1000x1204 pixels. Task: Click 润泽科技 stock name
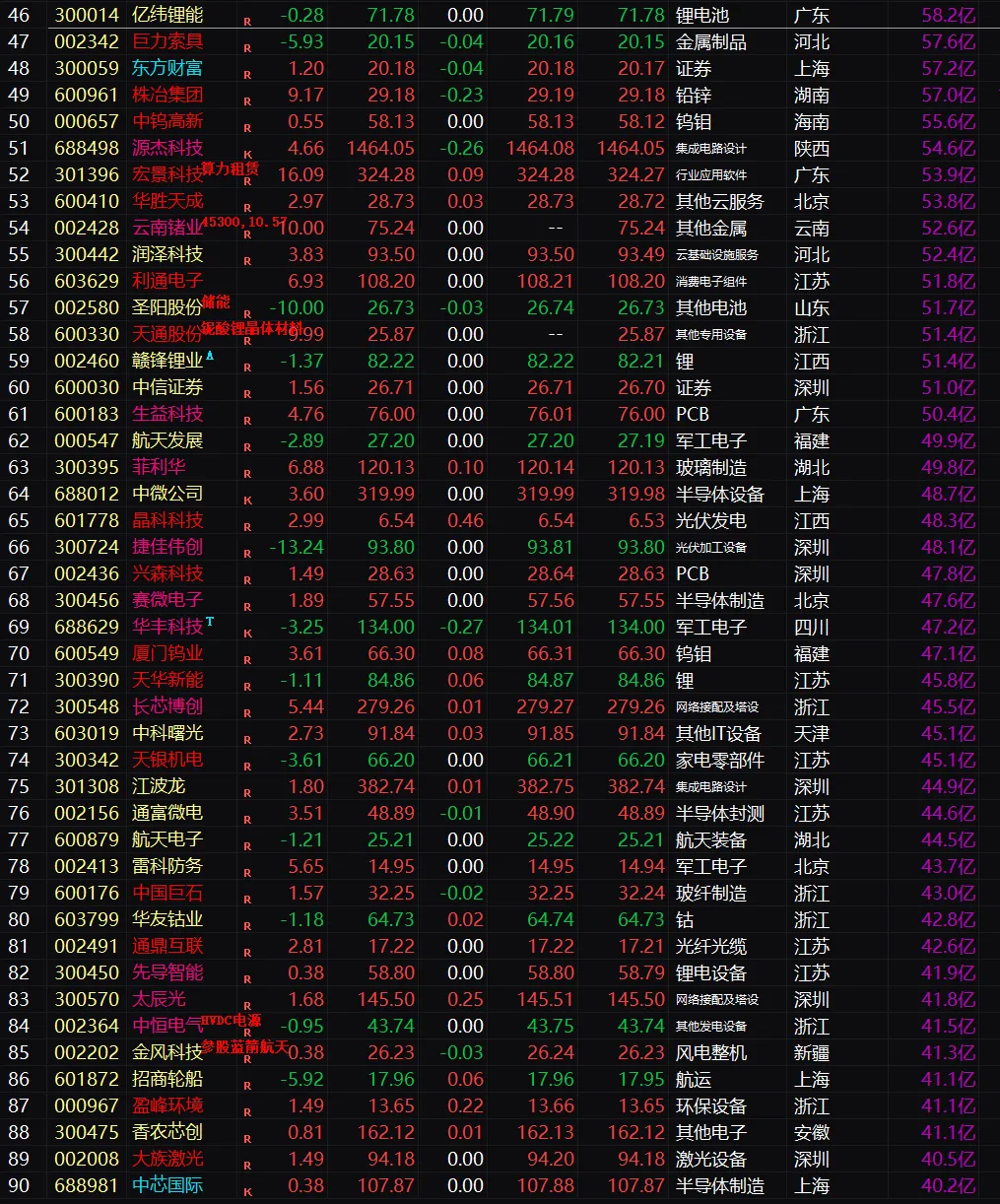pos(167,254)
